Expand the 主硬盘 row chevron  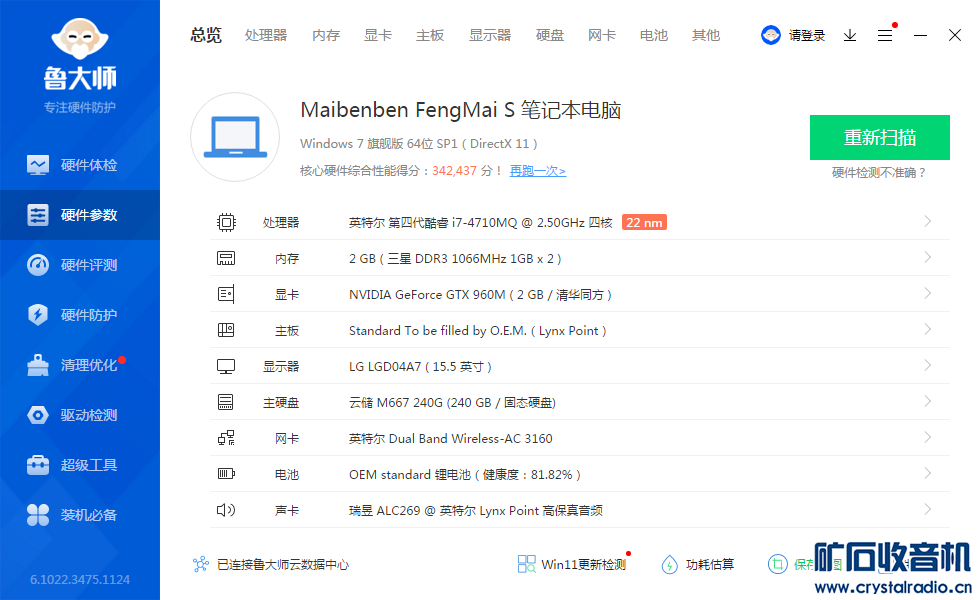tap(928, 401)
